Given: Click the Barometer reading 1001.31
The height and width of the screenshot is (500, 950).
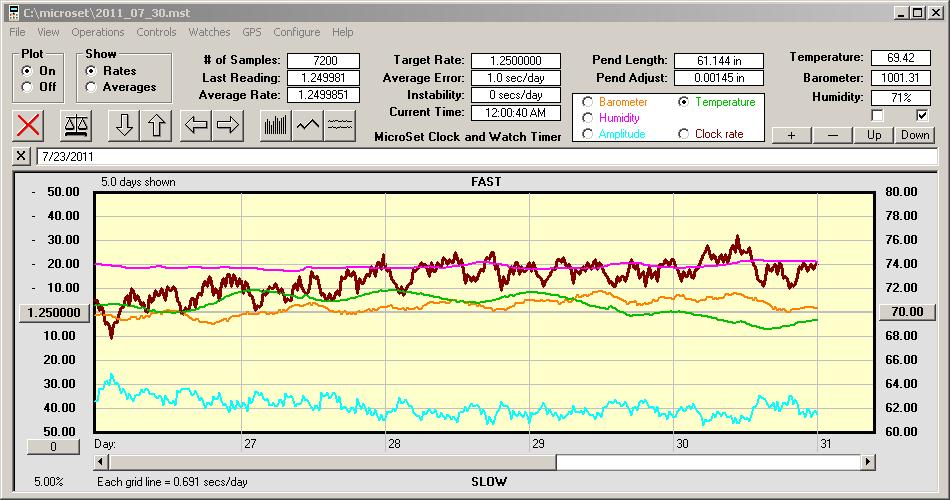Looking at the screenshot, I should coord(900,78).
